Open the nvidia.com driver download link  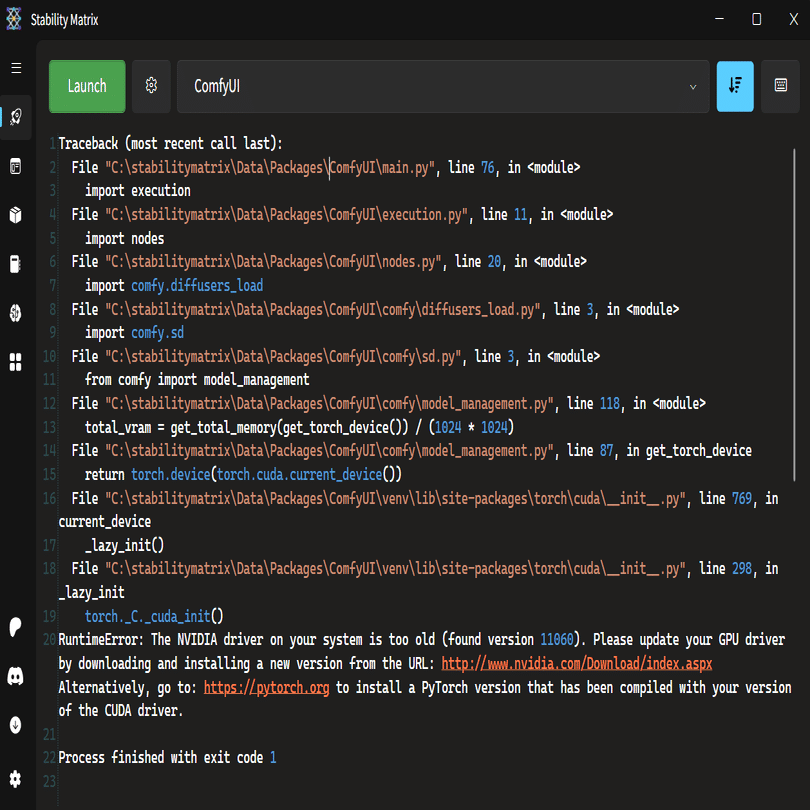pyautogui.click(x=576, y=664)
